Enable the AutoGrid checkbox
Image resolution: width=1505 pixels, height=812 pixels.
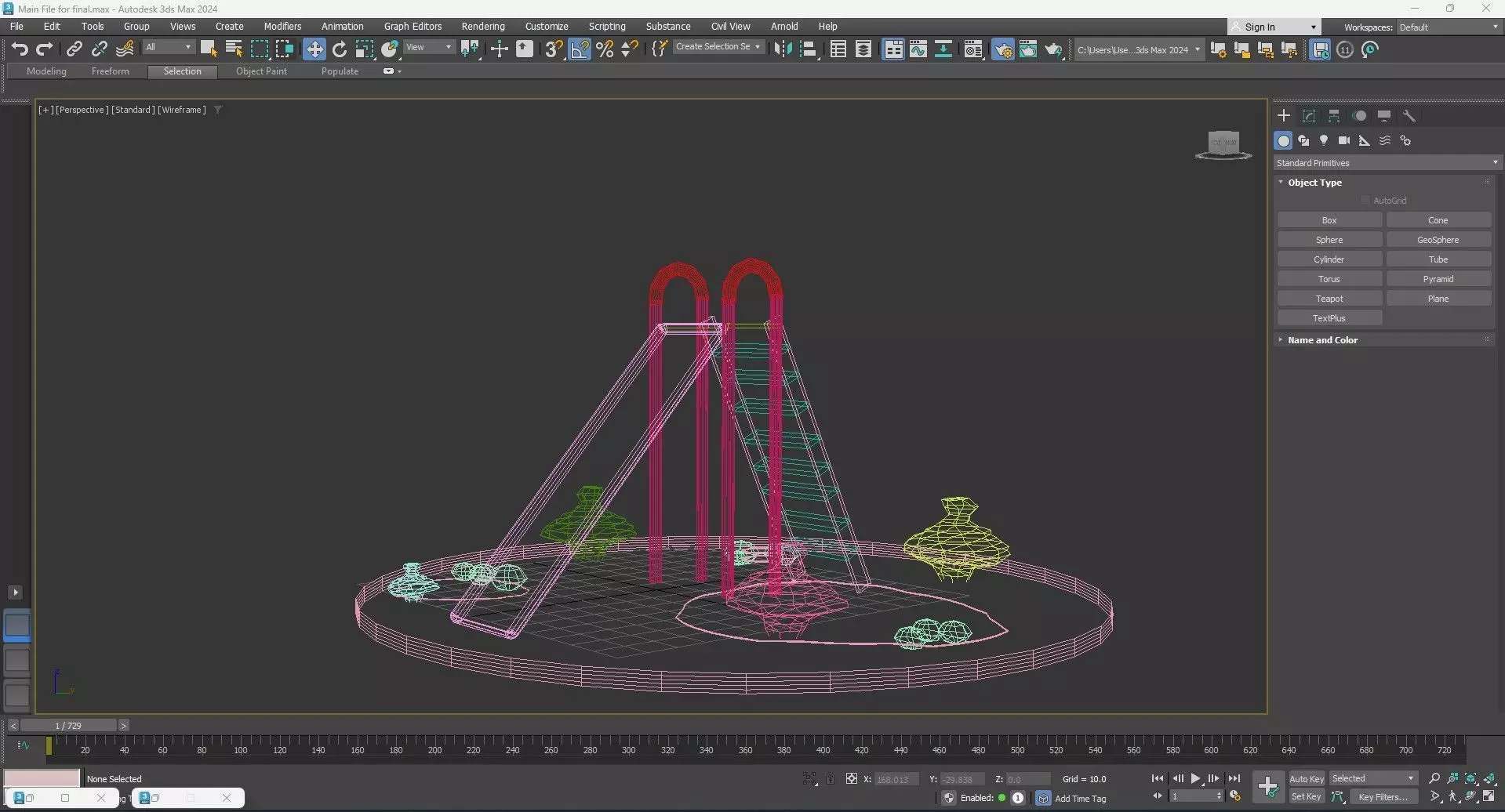pos(1365,201)
